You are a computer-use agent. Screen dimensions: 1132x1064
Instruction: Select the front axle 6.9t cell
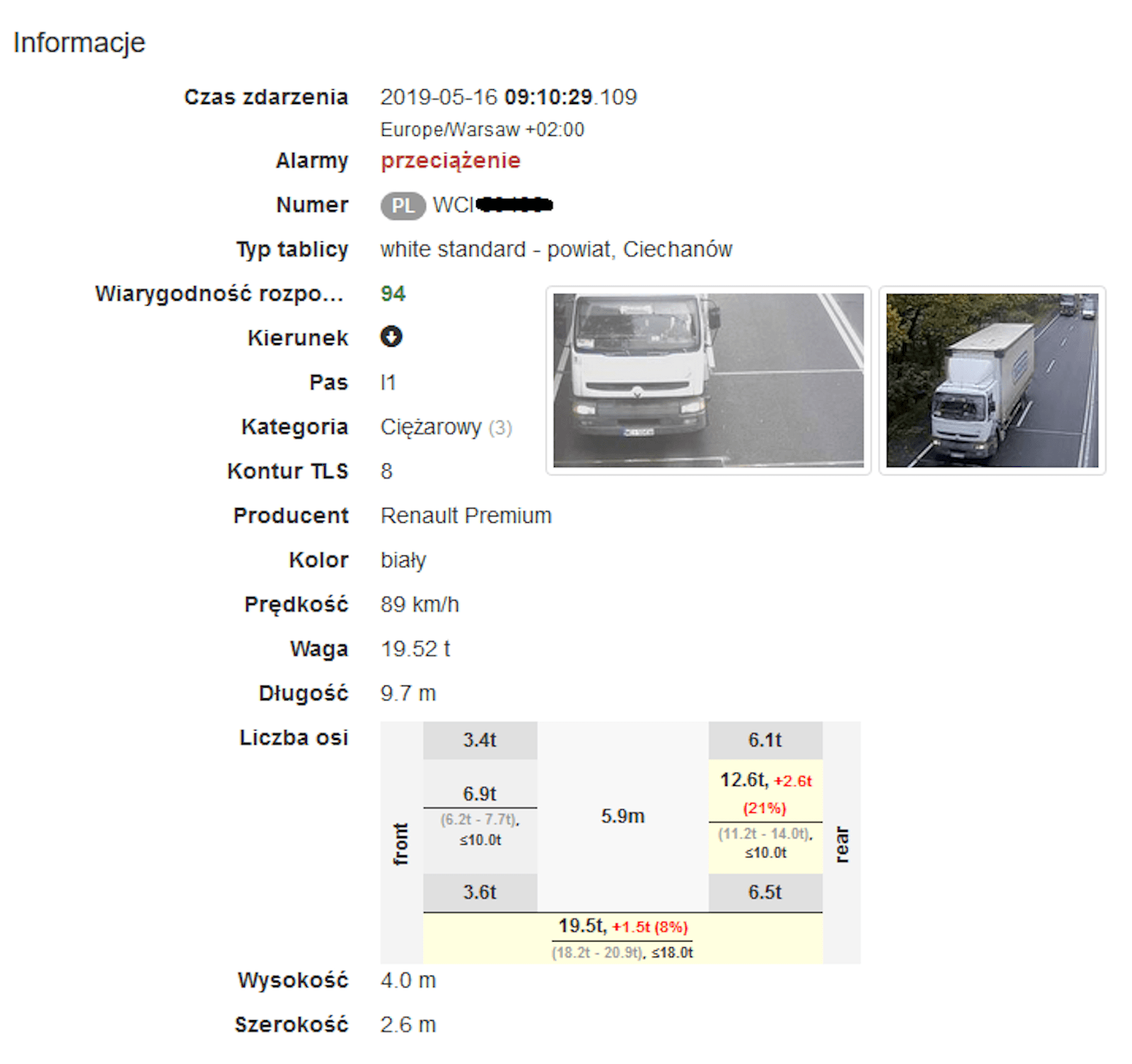(x=480, y=817)
